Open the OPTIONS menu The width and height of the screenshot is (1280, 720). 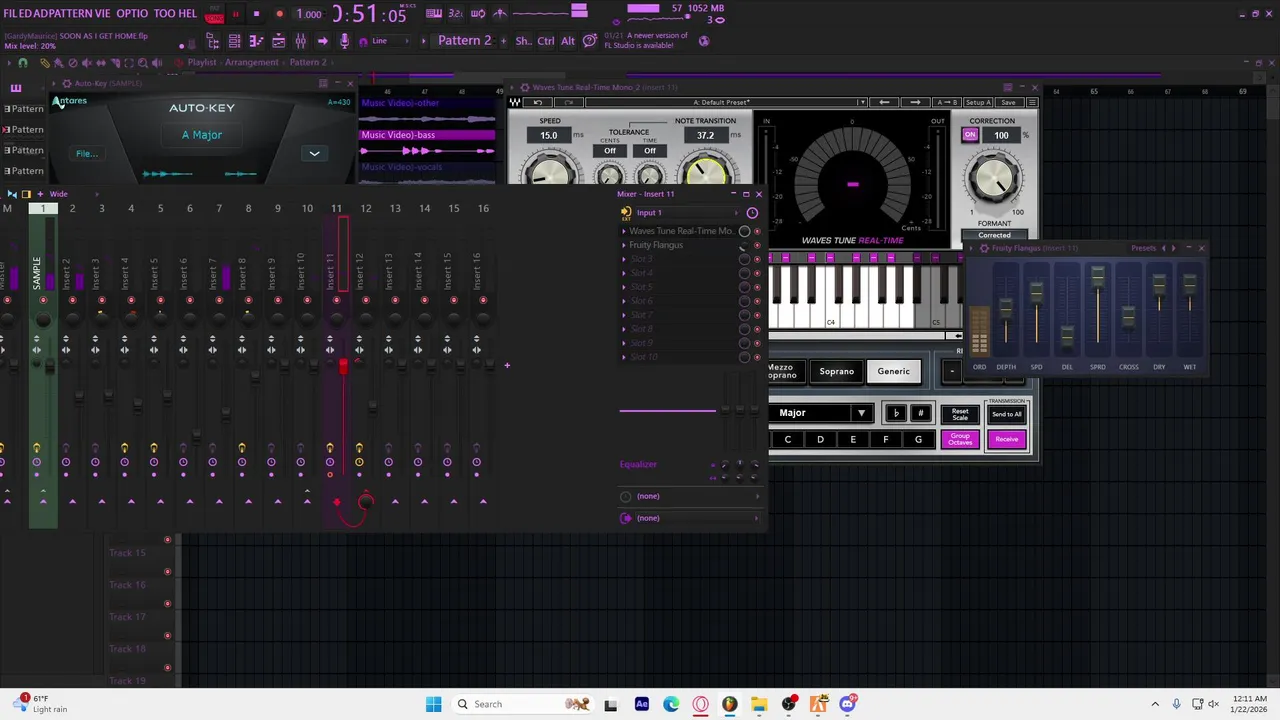[x=132, y=14]
